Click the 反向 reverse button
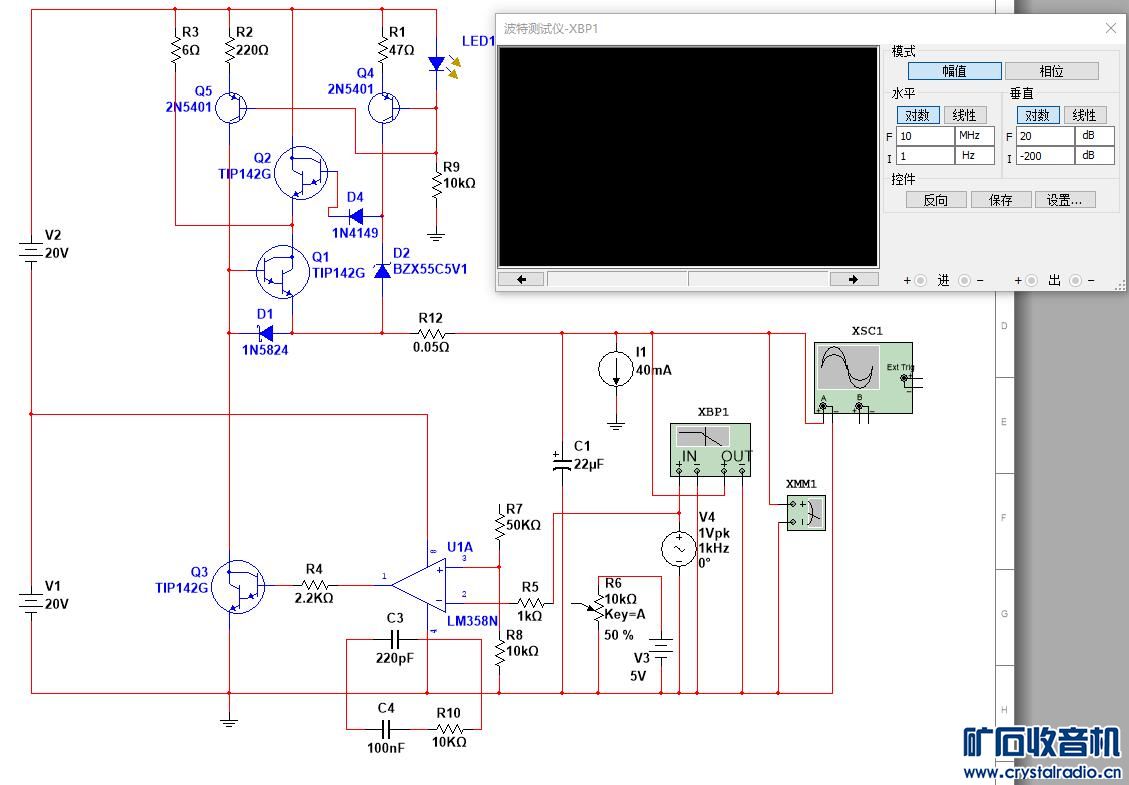The image size is (1129, 785). pyautogui.click(x=936, y=199)
